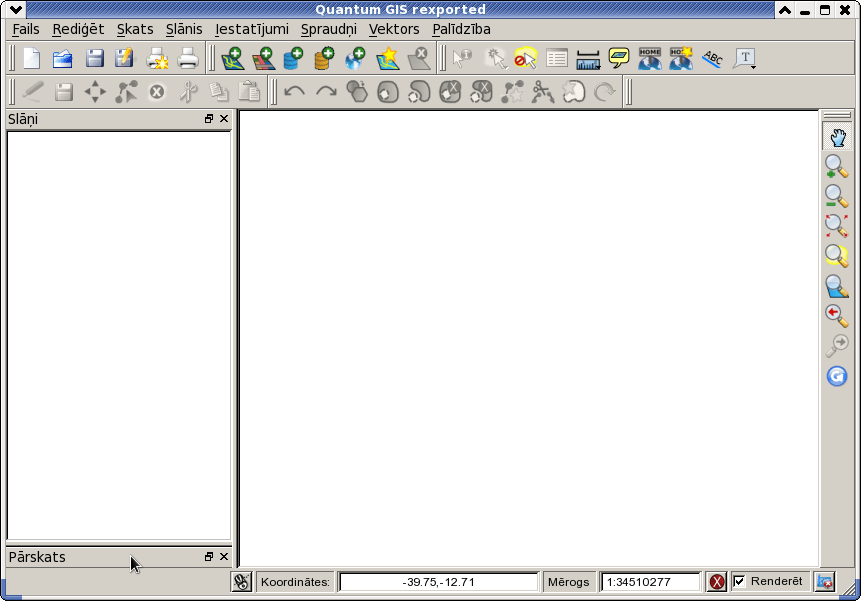The height and width of the screenshot is (601, 861).
Task: Select the pan map hand tool
Action: tap(837, 137)
